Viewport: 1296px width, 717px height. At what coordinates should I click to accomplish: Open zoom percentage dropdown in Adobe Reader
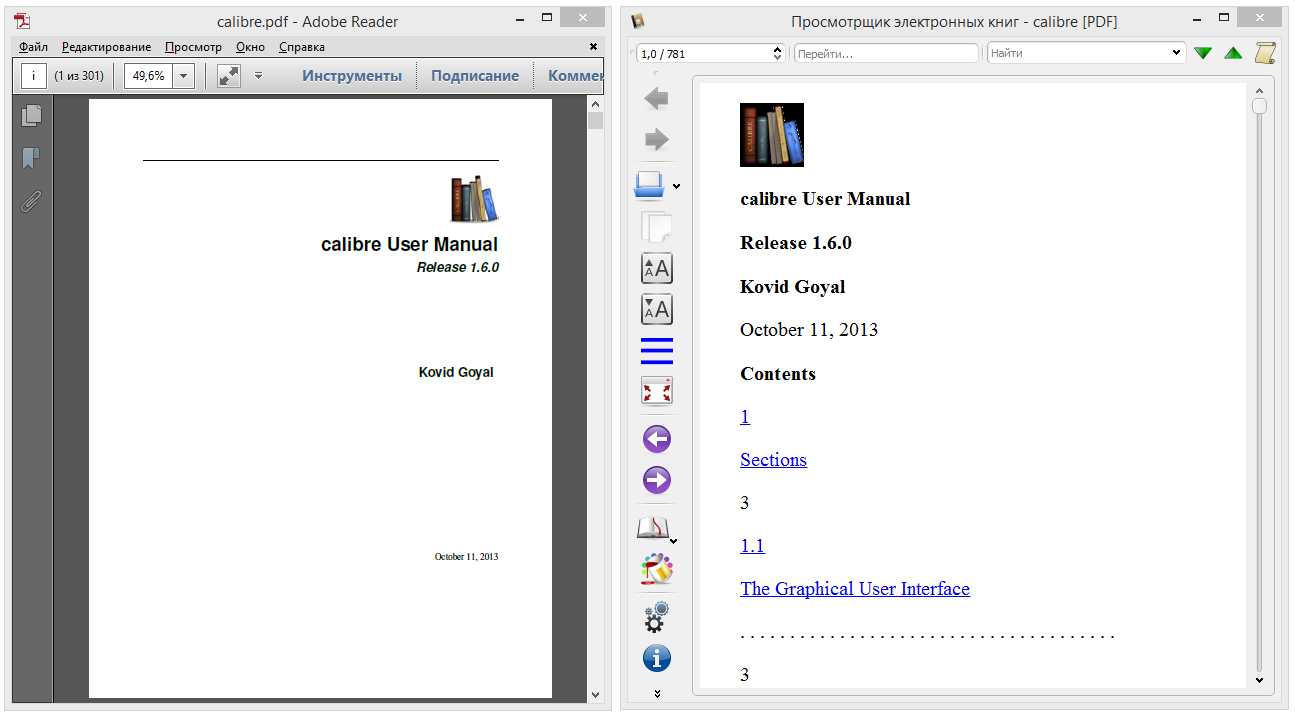[183, 76]
